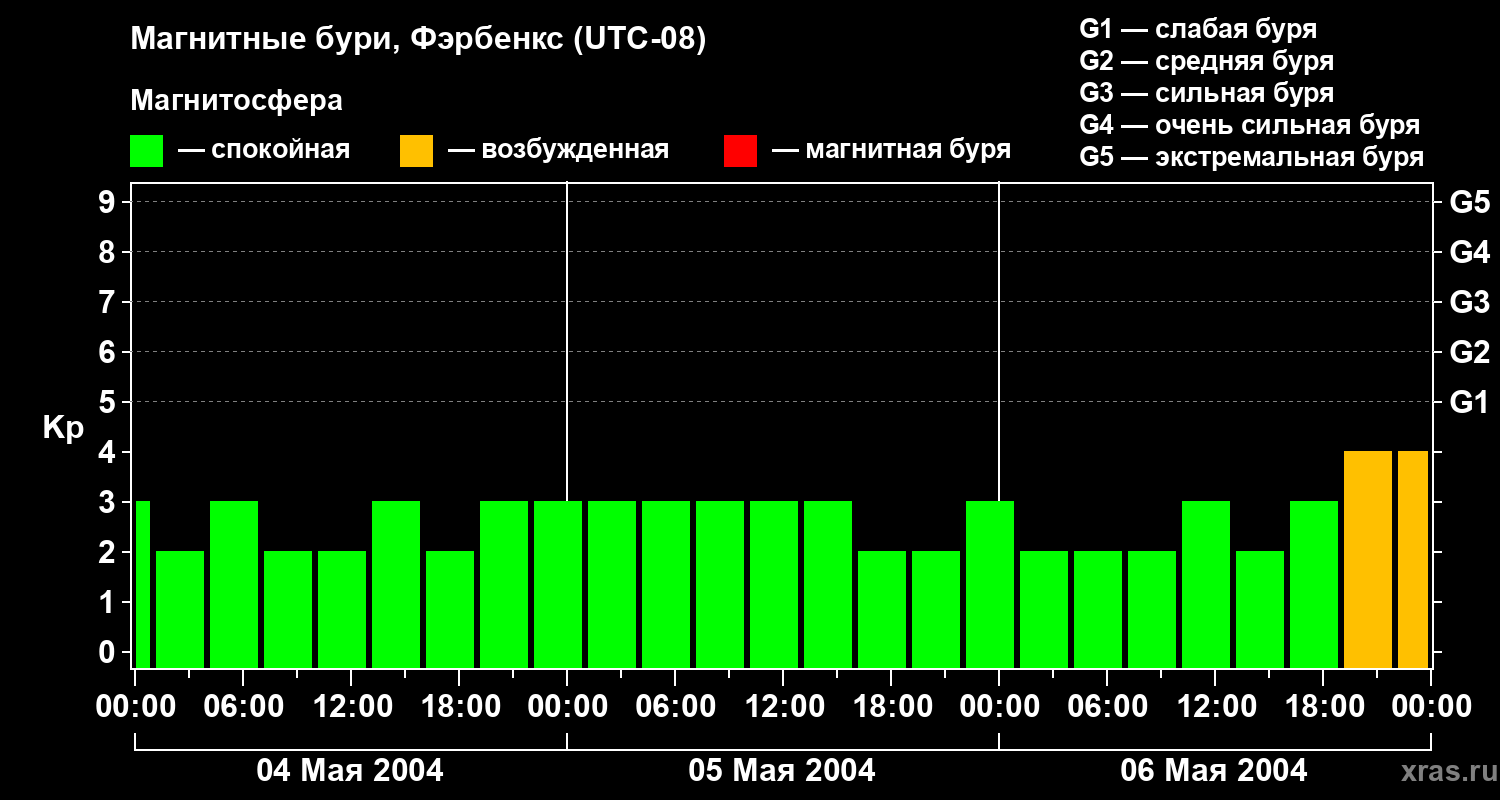Click the Kp value 4 on the left axis
This screenshot has height=800, width=1500.
pyautogui.click(x=108, y=452)
